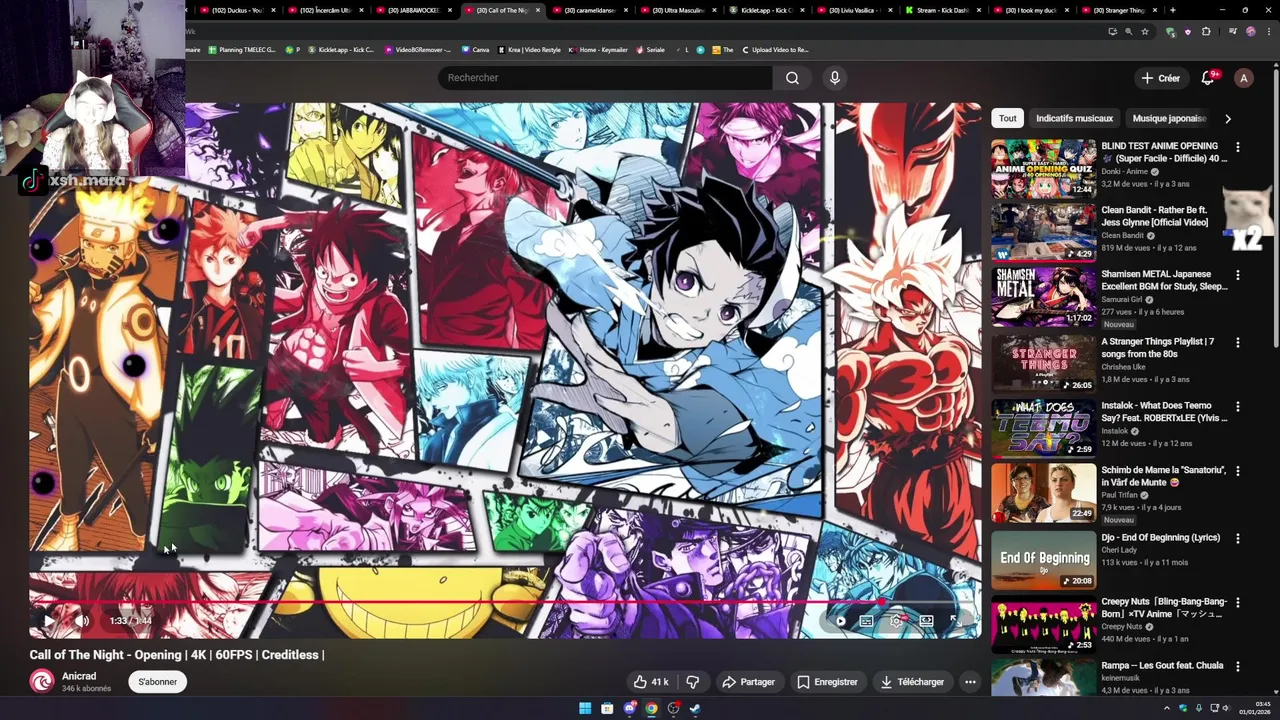Viewport: 1280px width, 720px height.
Task: Show hidden system tray icons
Action: pos(1166,709)
